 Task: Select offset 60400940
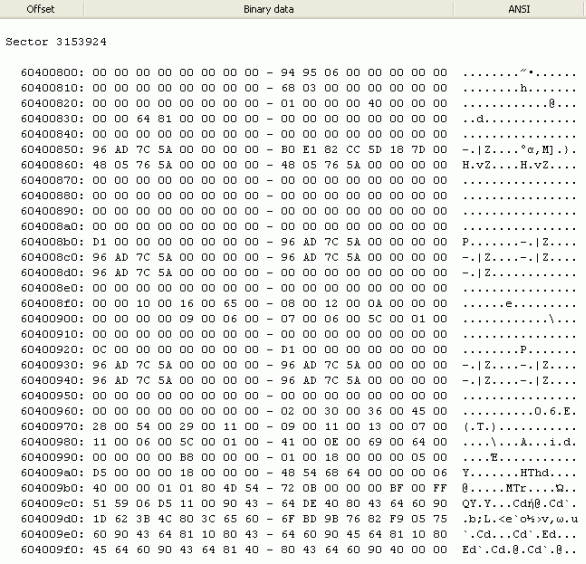[x=52, y=380]
